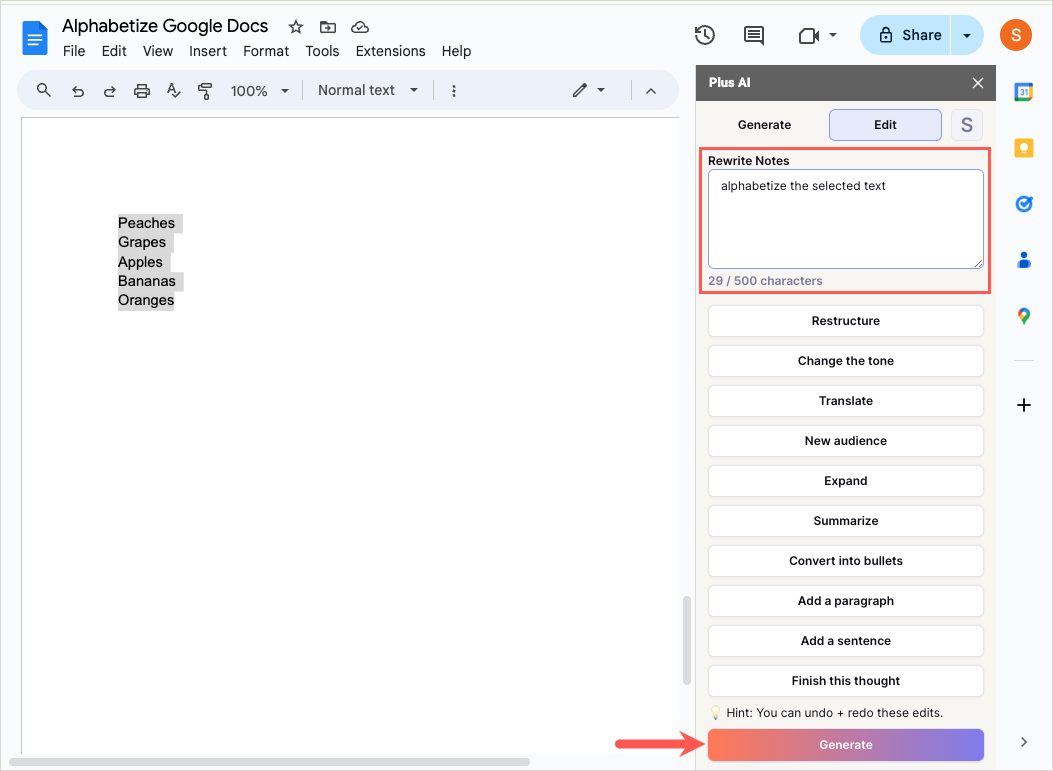Expand the editing mode dropdown arrow

(x=601, y=90)
